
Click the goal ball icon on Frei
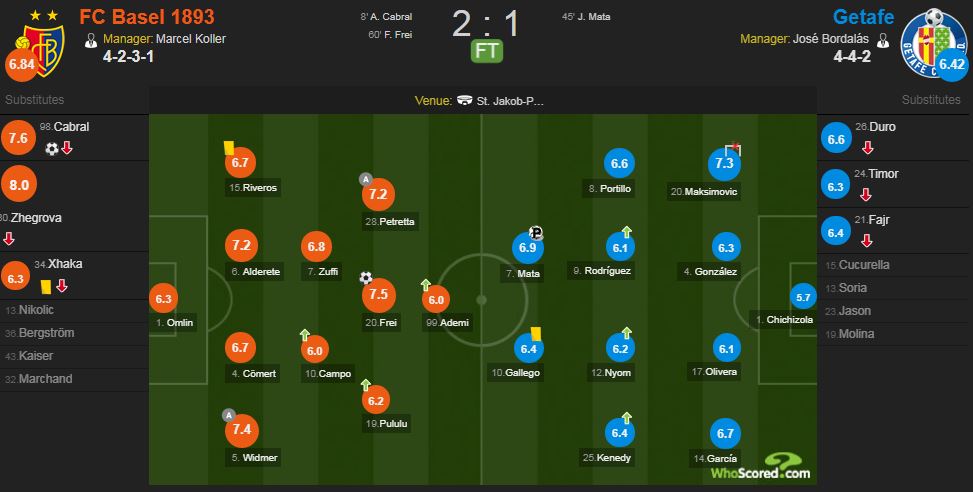(366, 278)
